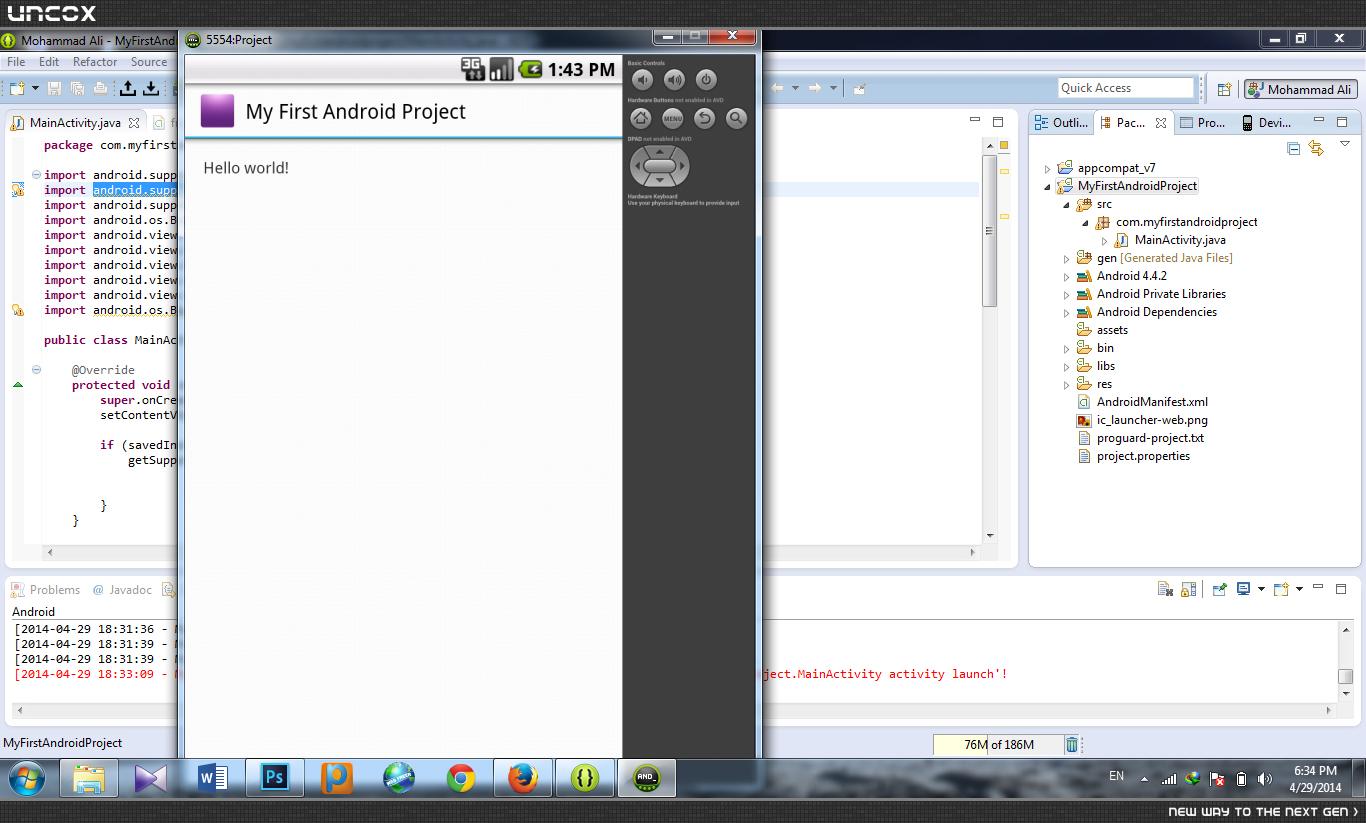Expand Android Private Libraries node
The width and height of the screenshot is (1366, 823).
(x=1066, y=294)
